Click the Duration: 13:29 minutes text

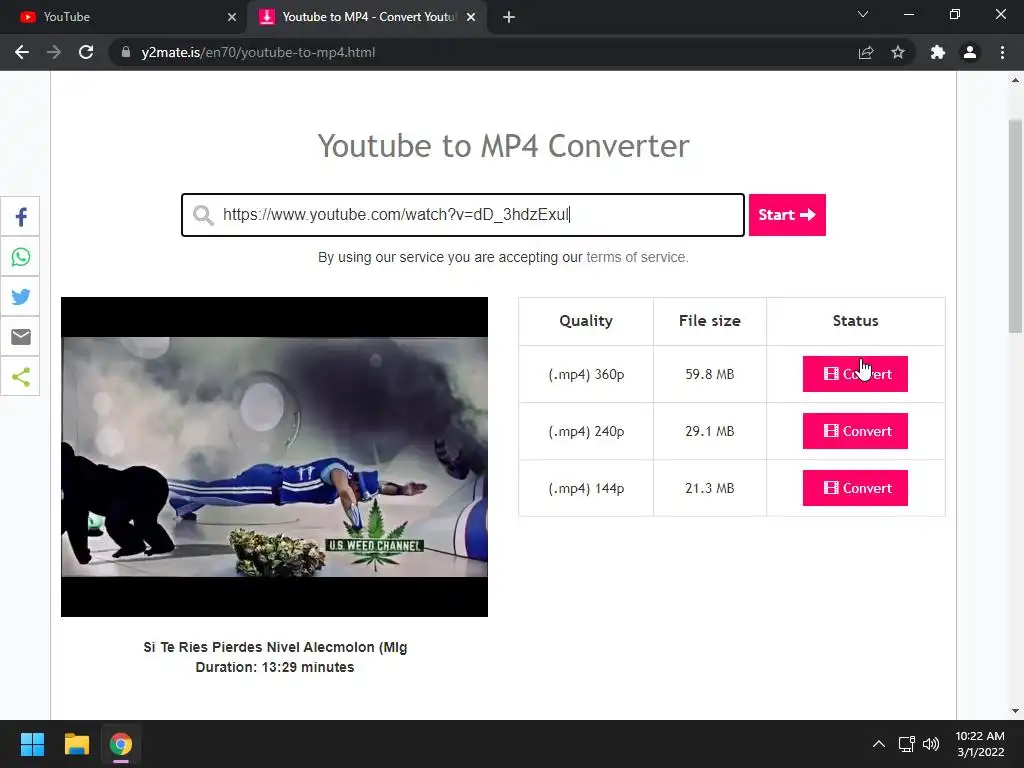(x=275, y=667)
